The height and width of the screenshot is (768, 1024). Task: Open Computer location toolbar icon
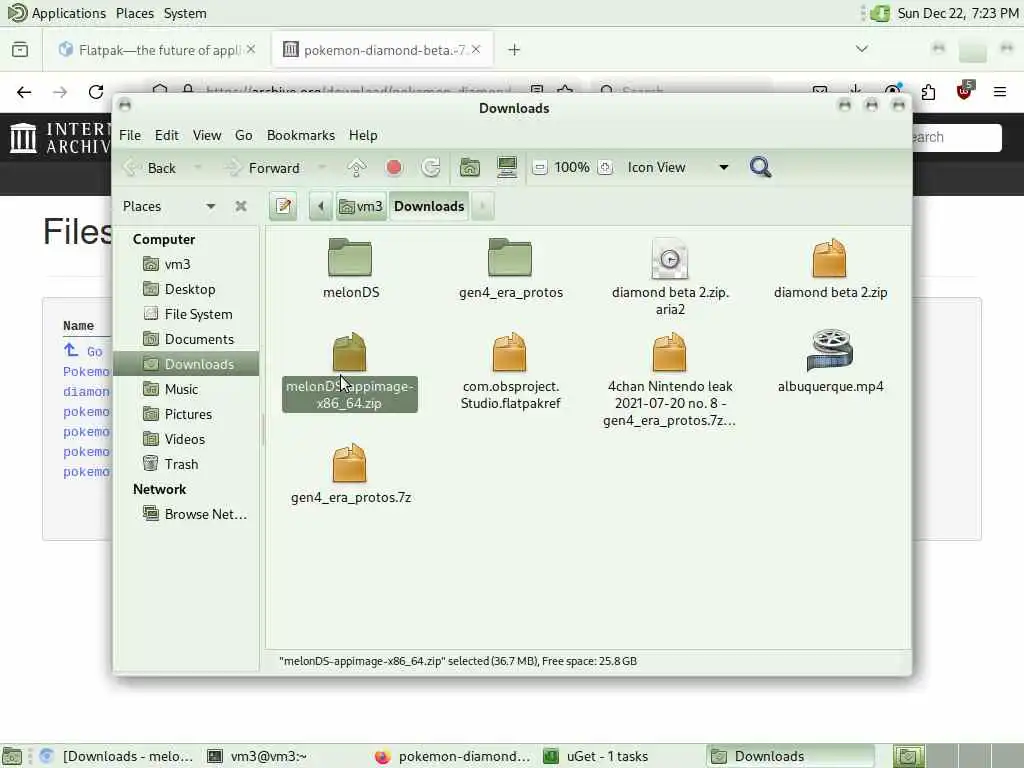(507, 168)
